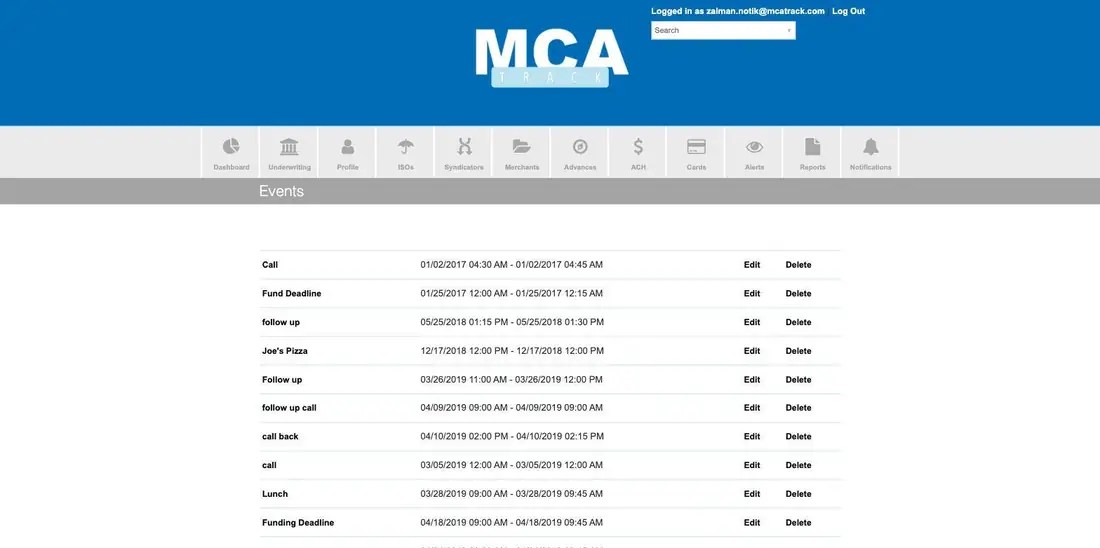Click the 04/18/2019 09:00 AM date range
This screenshot has height=548, width=1100.
click(511, 523)
